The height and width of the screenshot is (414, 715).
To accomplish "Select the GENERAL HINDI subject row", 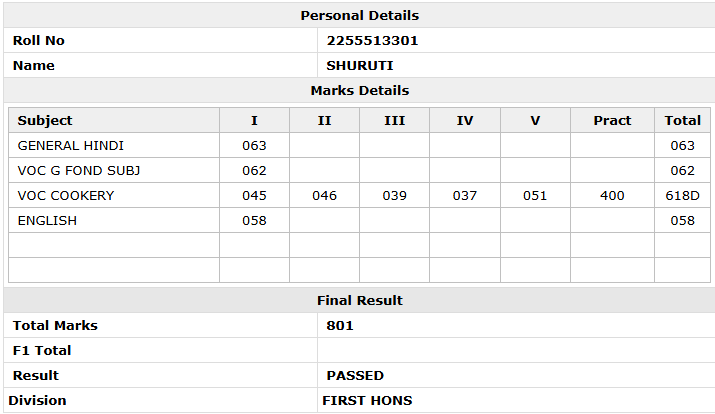I will coord(359,145).
